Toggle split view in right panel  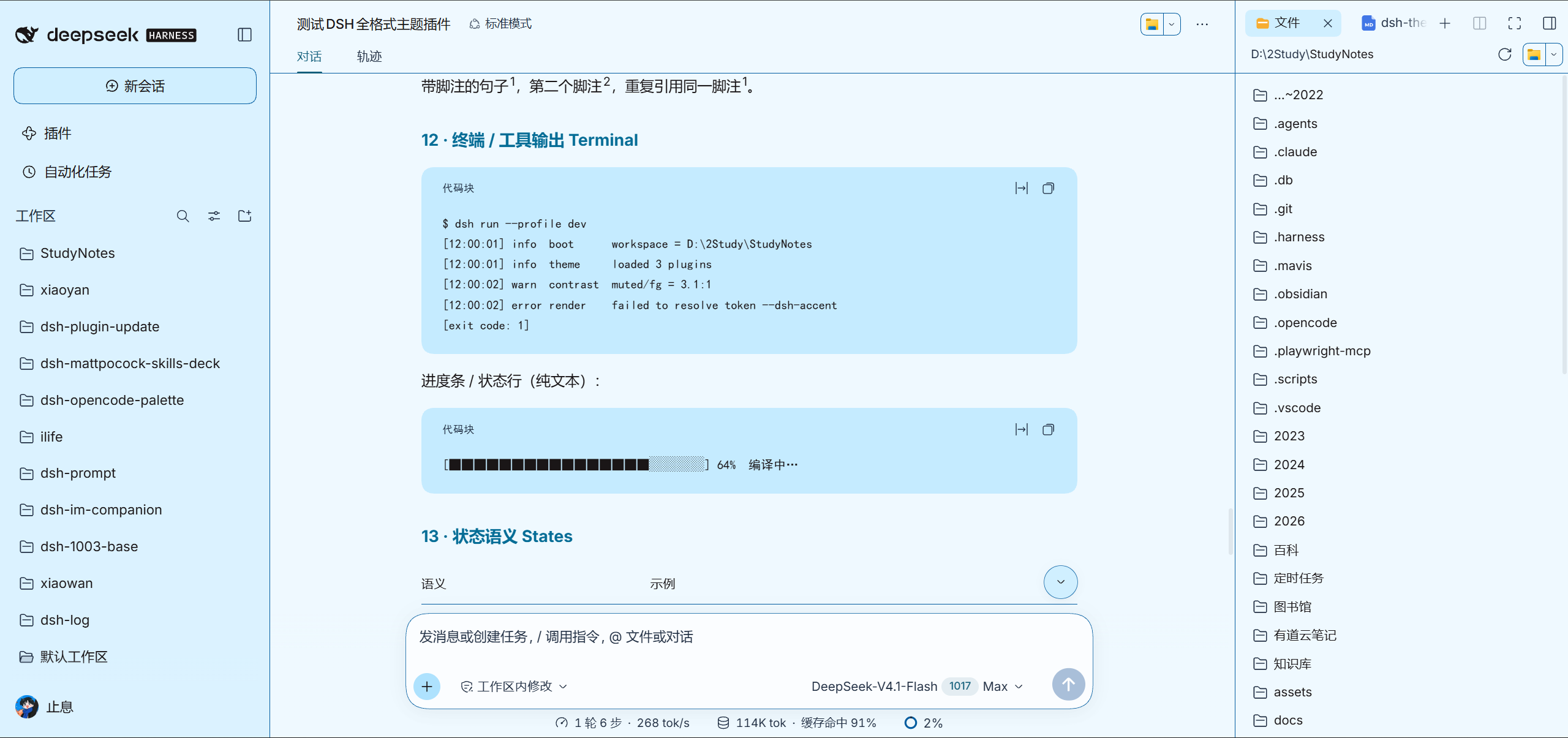click(1480, 23)
